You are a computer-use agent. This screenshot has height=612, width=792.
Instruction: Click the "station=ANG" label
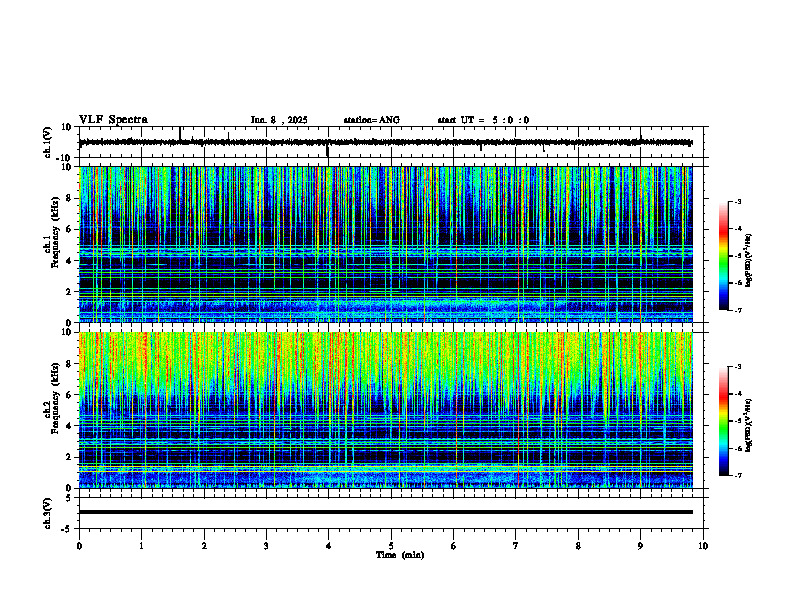pyautogui.click(x=372, y=120)
